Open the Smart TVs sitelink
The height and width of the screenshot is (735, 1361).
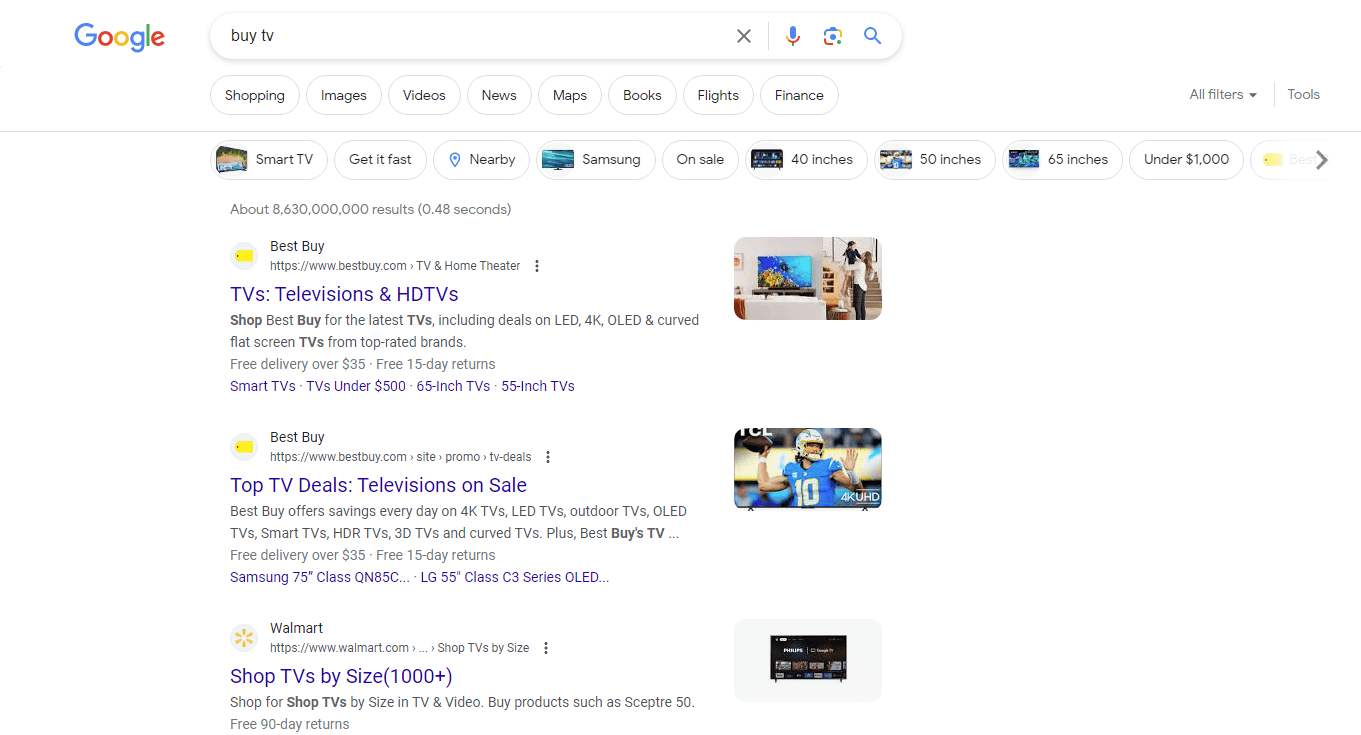[x=263, y=386]
